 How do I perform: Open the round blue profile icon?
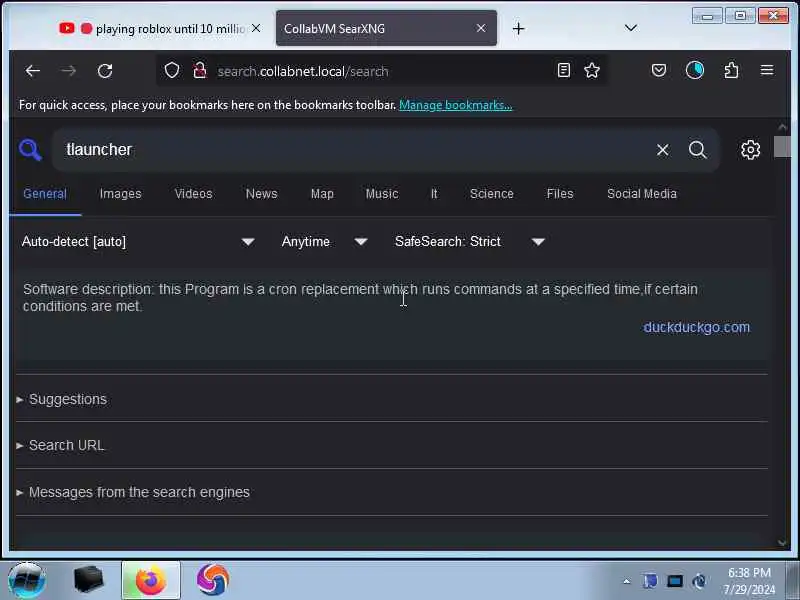click(x=694, y=70)
